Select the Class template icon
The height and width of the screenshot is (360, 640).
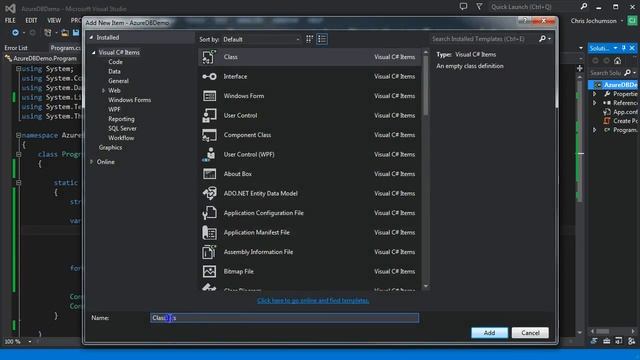tap(209, 57)
